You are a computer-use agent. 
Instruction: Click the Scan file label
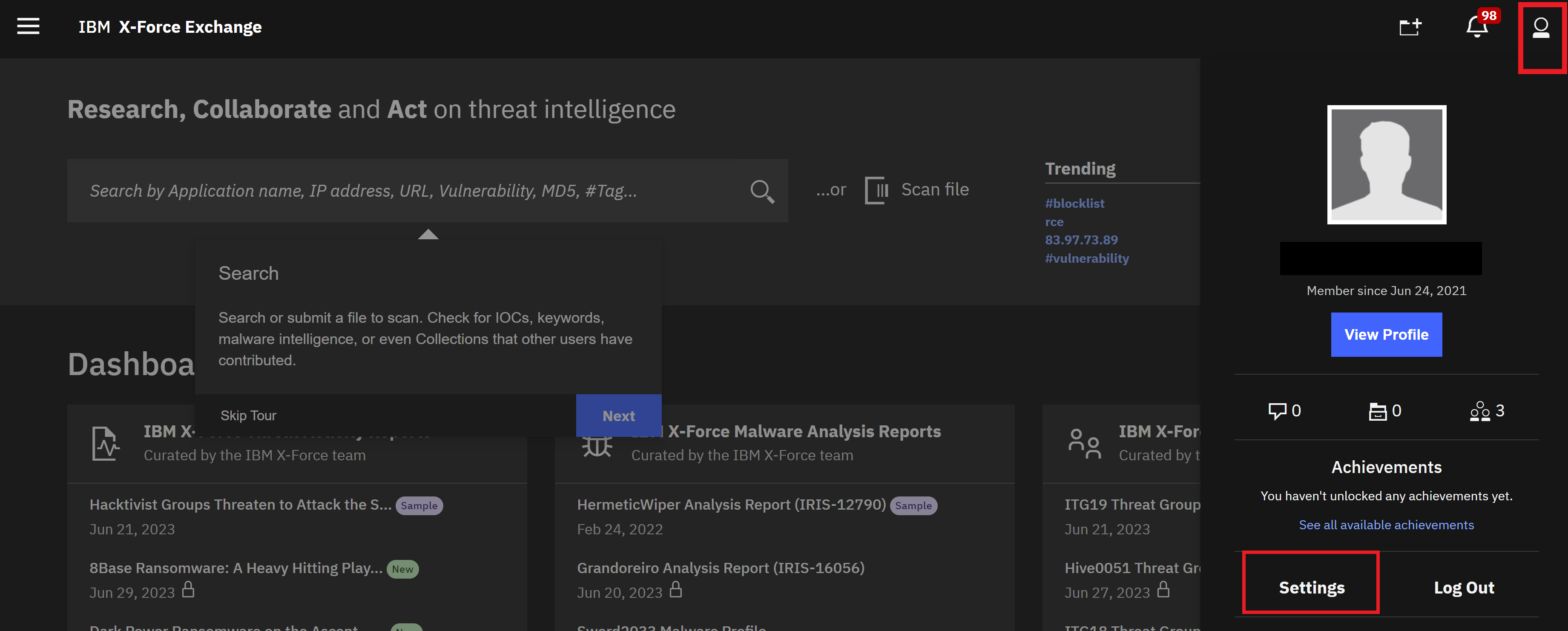click(x=935, y=190)
